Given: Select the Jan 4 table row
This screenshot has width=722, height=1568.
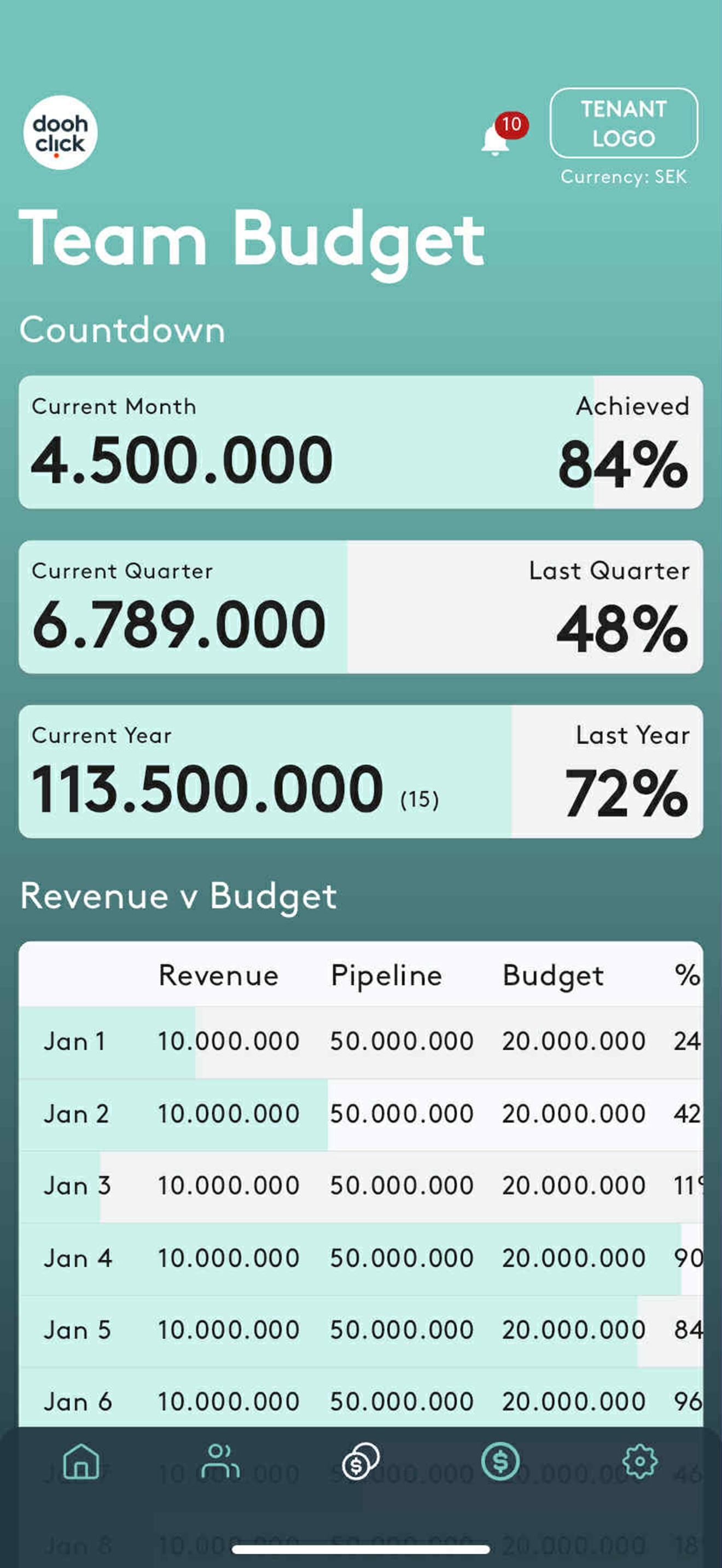Looking at the screenshot, I should pyautogui.click(x=360, y=1258).
